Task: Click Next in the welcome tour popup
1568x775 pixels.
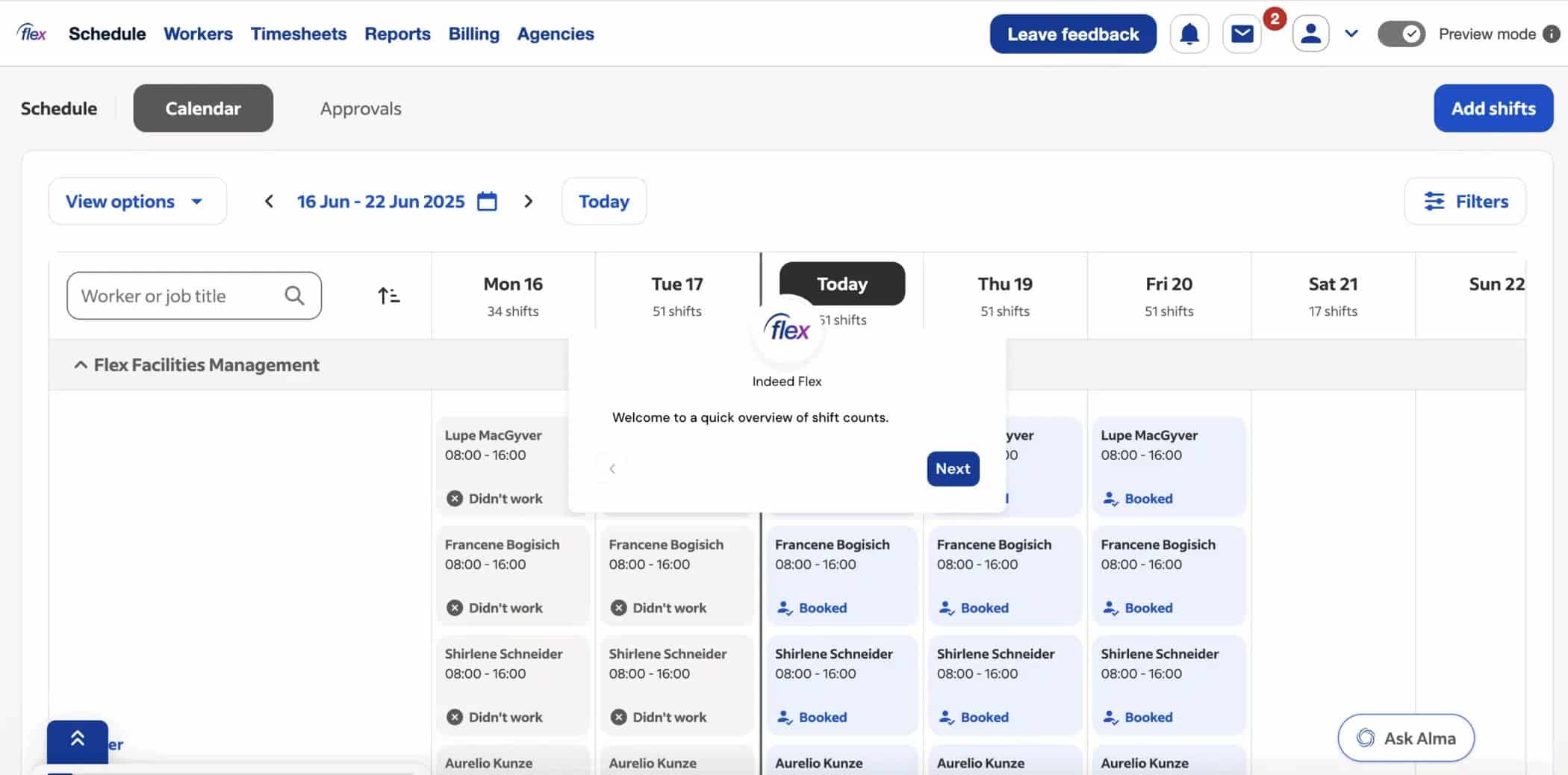Action: tap(952, 469)
